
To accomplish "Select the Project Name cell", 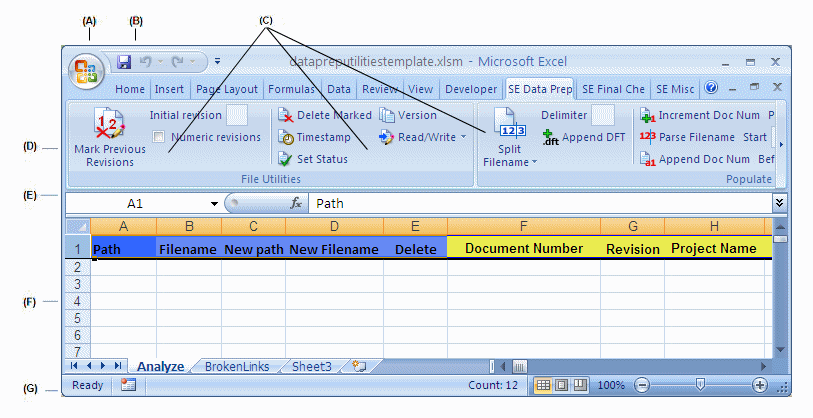I will [x=714, y=246].
